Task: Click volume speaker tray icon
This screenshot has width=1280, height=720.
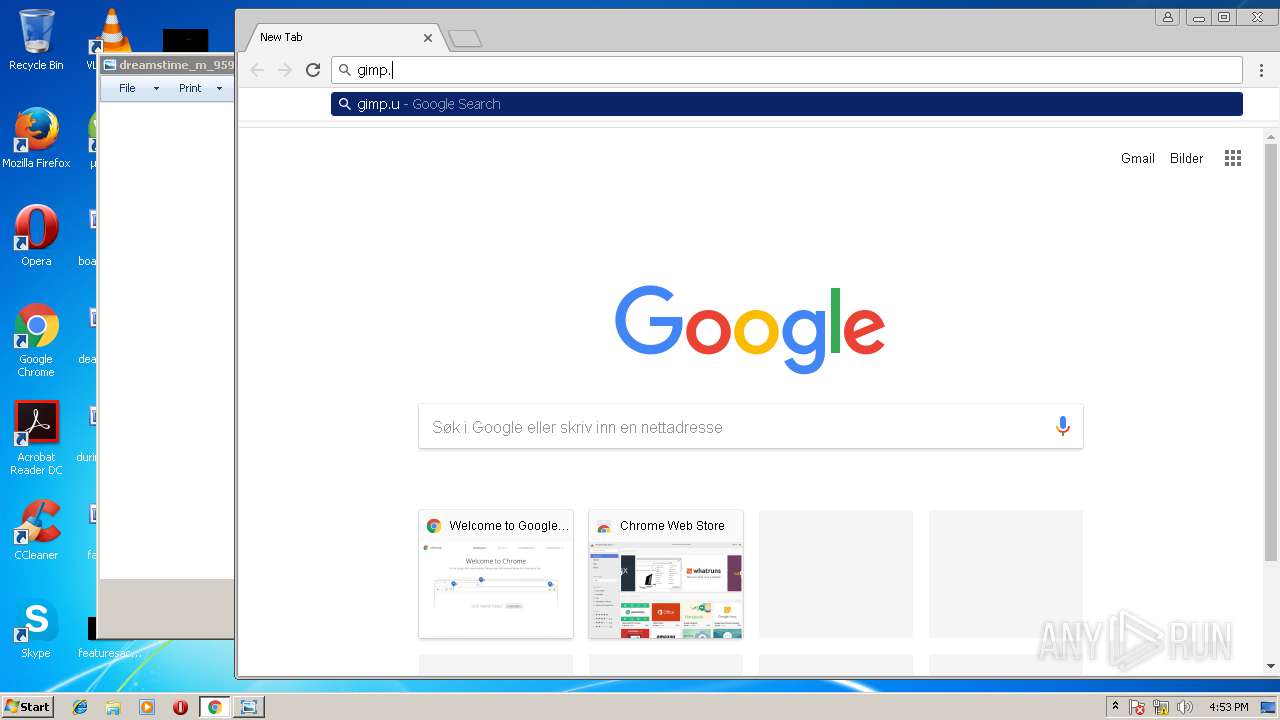Action: pos(1185,707)
